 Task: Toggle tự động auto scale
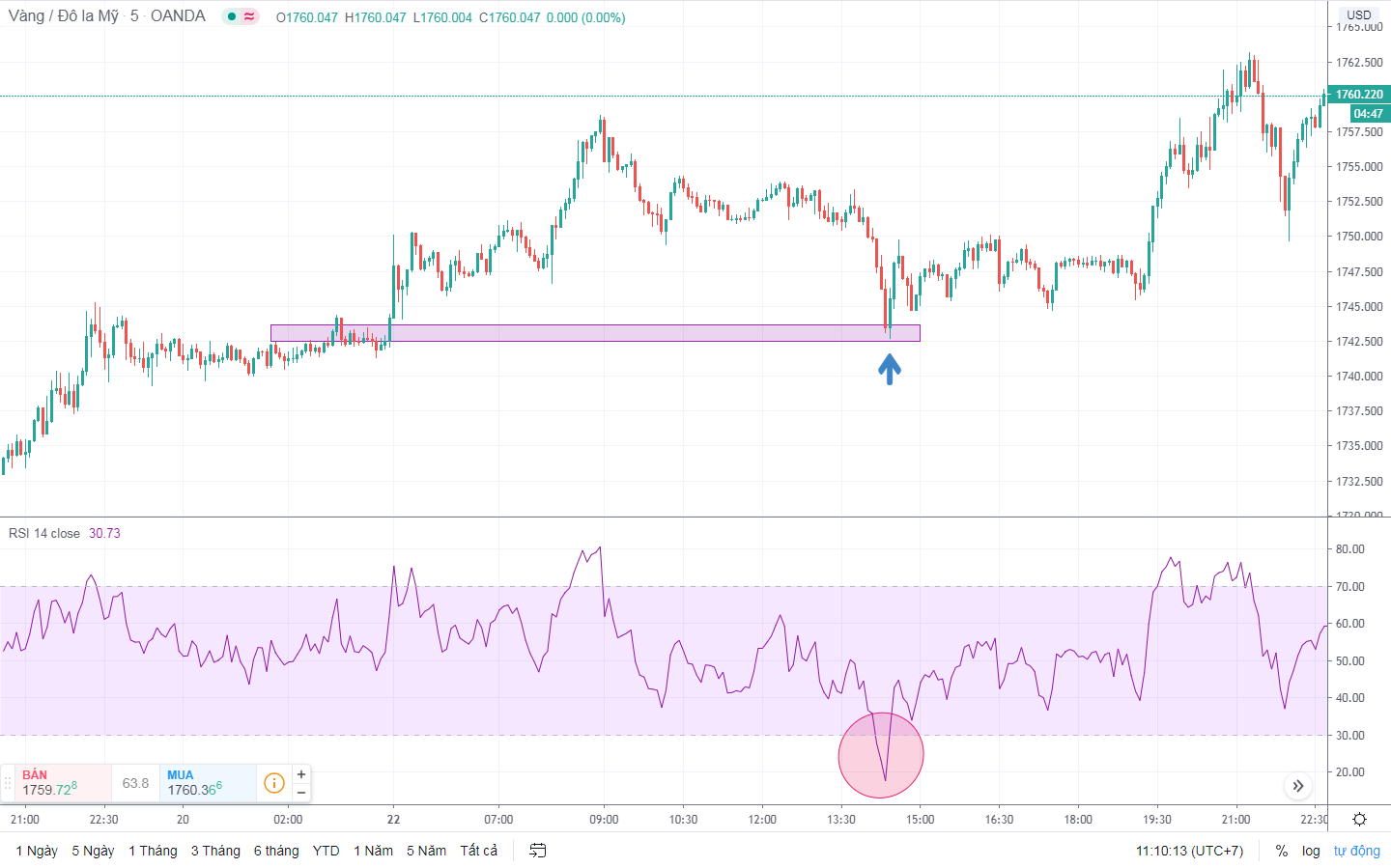[1357, 851]
